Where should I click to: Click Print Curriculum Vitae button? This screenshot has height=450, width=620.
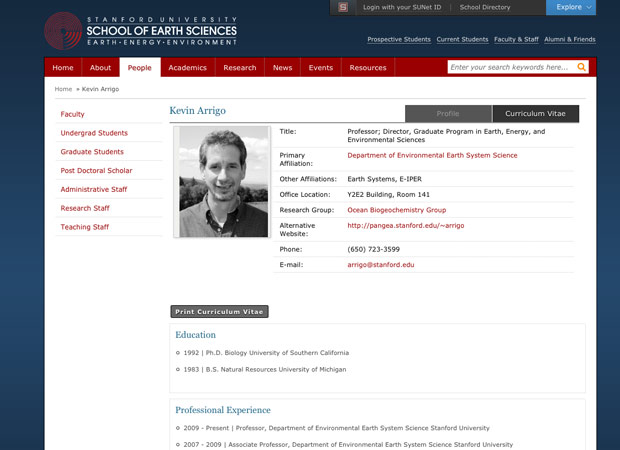(x=219, y=312)
